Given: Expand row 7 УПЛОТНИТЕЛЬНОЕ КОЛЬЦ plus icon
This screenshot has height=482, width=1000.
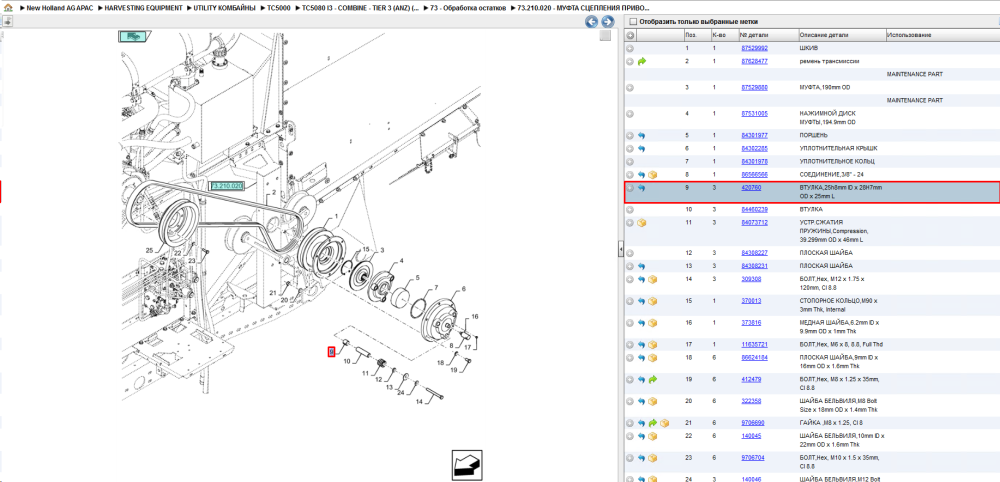Looking at the screenshot, I should [630, 161].
